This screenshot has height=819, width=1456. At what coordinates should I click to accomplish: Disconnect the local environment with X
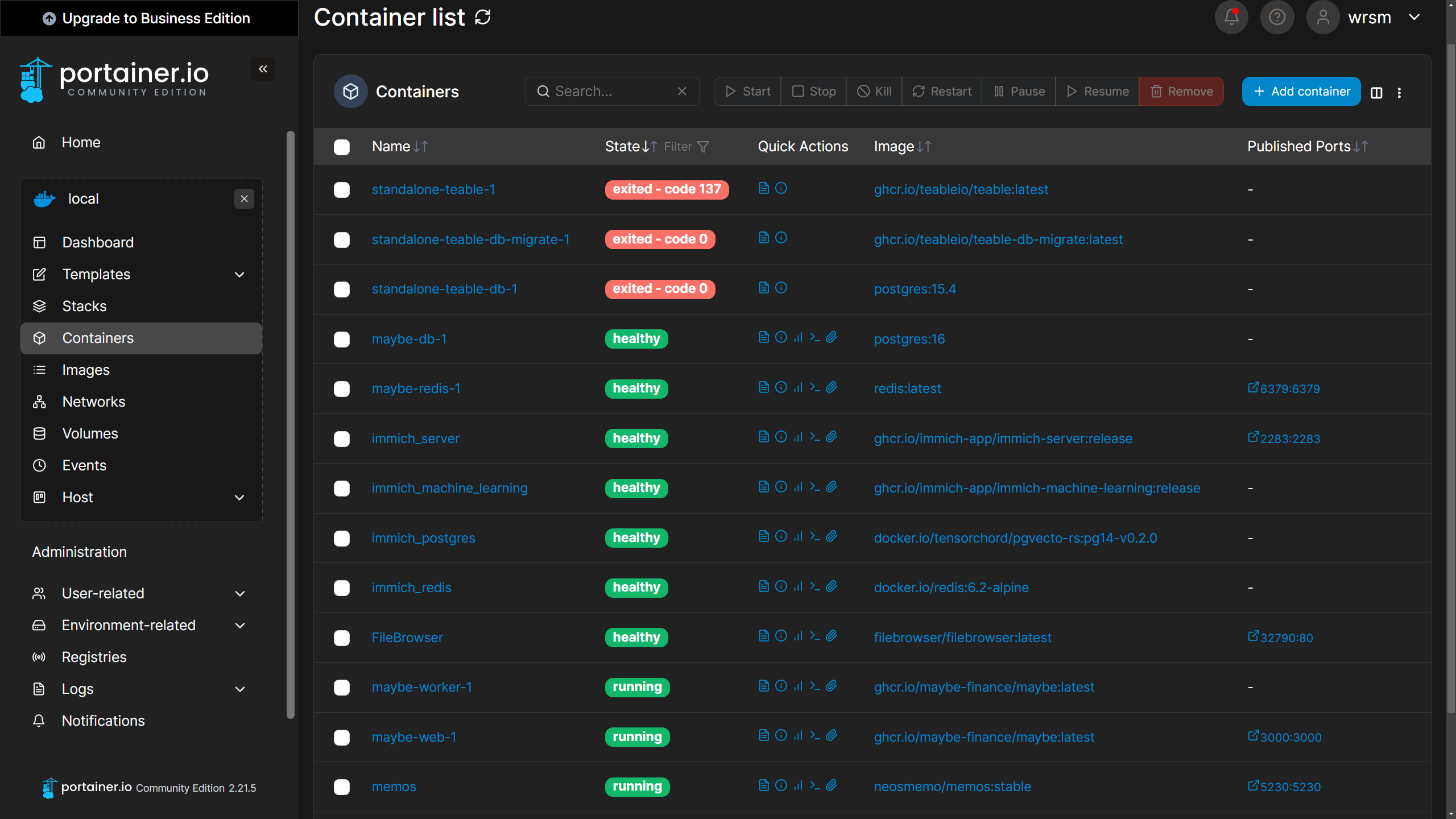click(244, 198)
